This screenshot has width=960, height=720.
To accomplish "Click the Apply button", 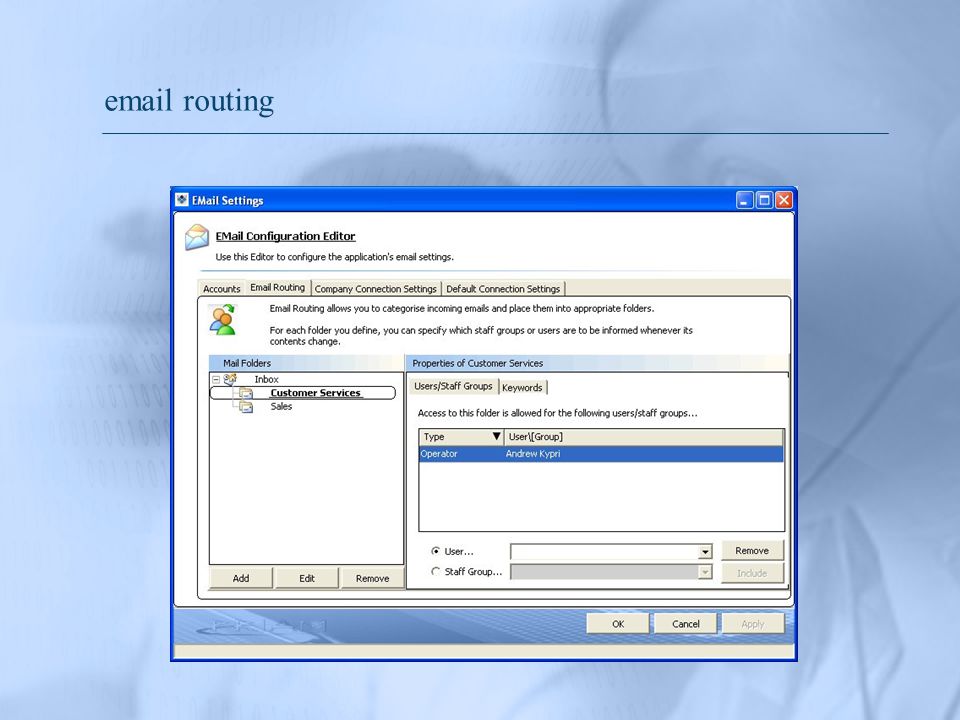I will point(752,624).
